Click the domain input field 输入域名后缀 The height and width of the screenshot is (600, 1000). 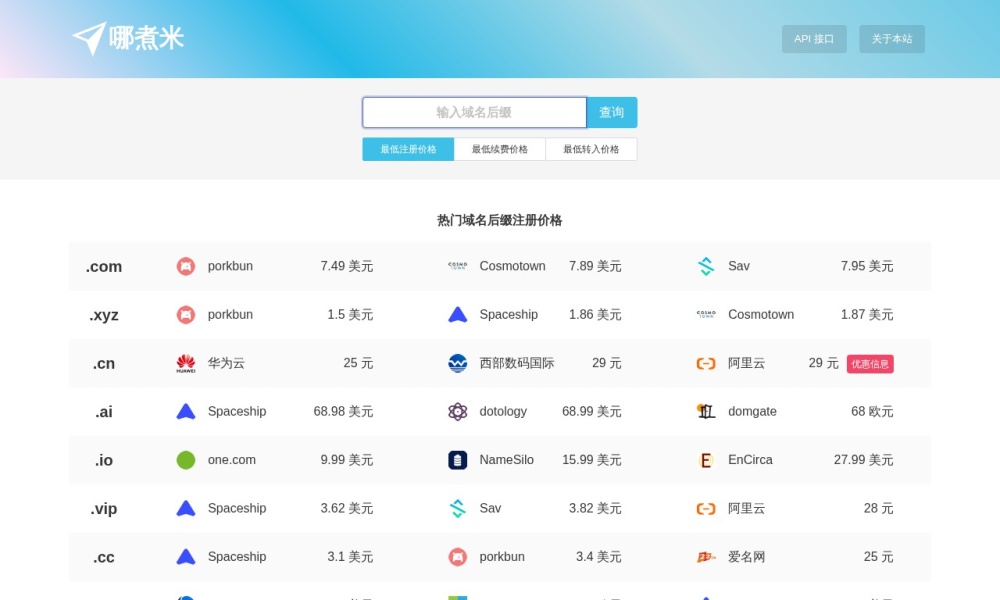pos(474,112)
